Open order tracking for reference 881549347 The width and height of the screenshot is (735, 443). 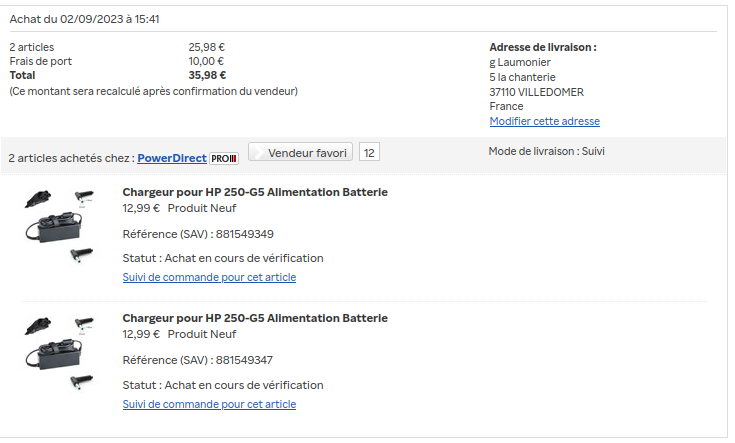click(x=209, y=404)
